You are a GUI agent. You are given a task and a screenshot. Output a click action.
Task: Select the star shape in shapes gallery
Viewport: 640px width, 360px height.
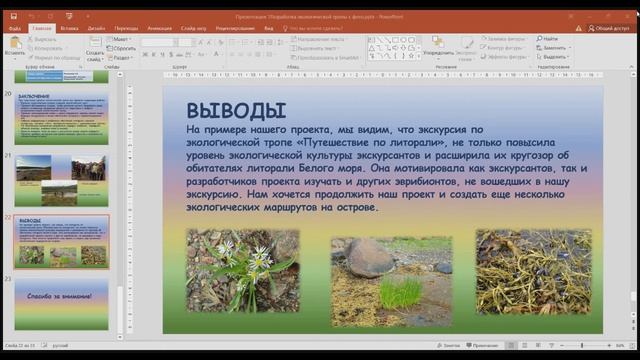411,56
